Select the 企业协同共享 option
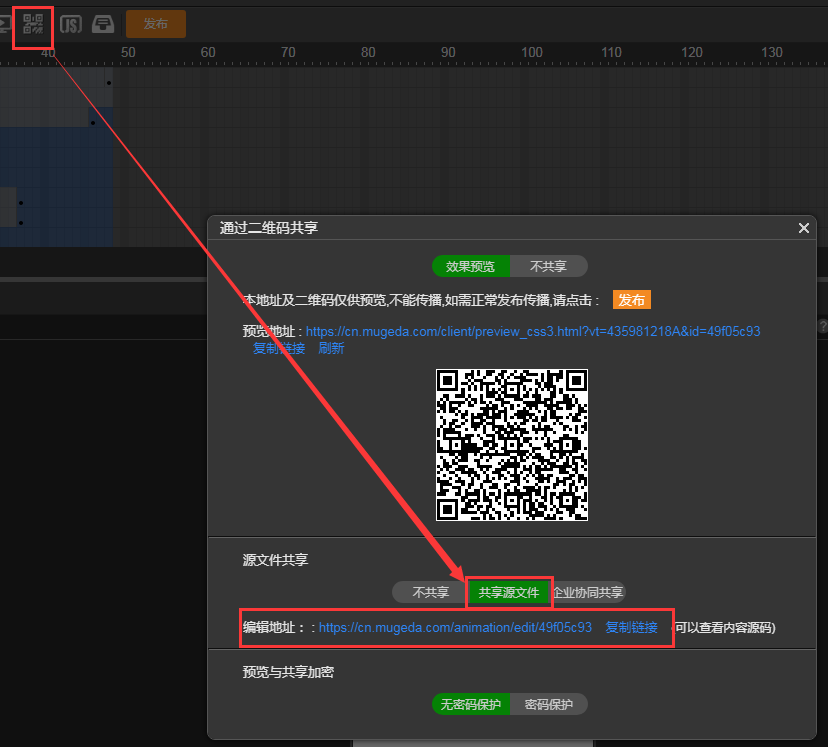828x747 pixels. pos(588,592)
